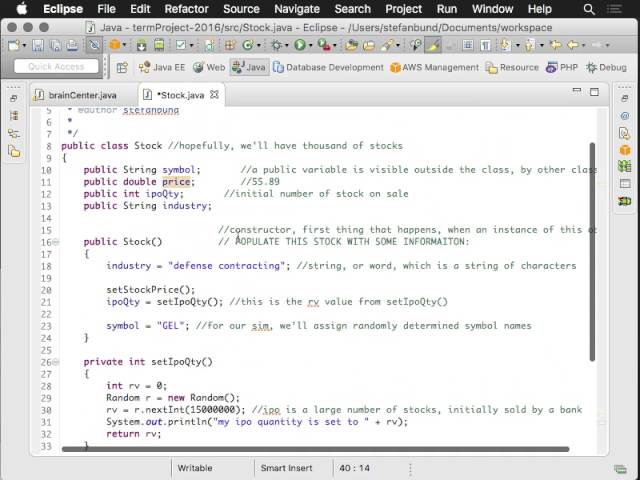Open Spotlight search in the menu bar
This screenshot has height=480, width=640.
(x=589, y=9)
